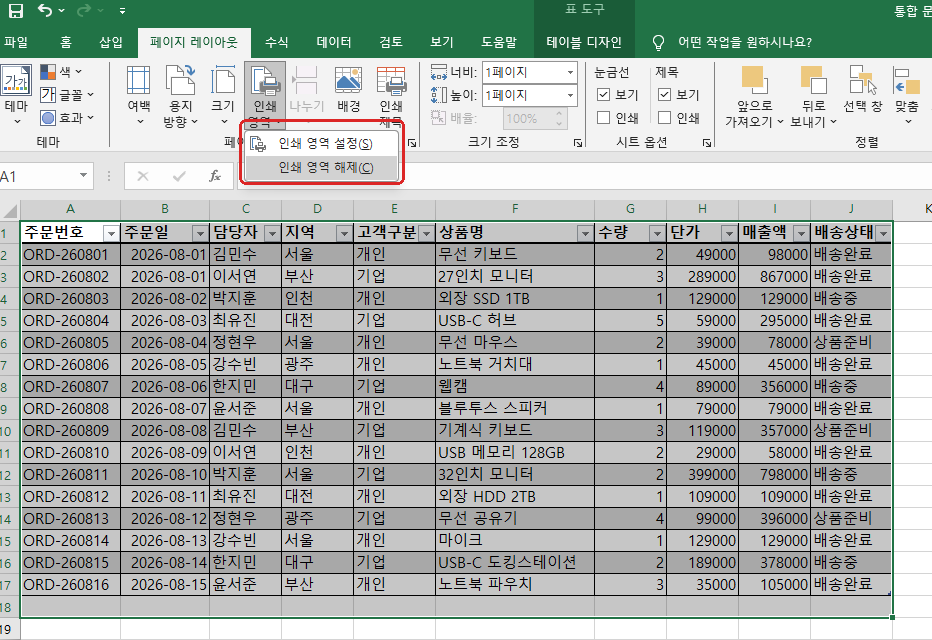This screenshot has width=932, height=640.
Task: Open filter dropdown for 지역 column
Action: [344, 234]
